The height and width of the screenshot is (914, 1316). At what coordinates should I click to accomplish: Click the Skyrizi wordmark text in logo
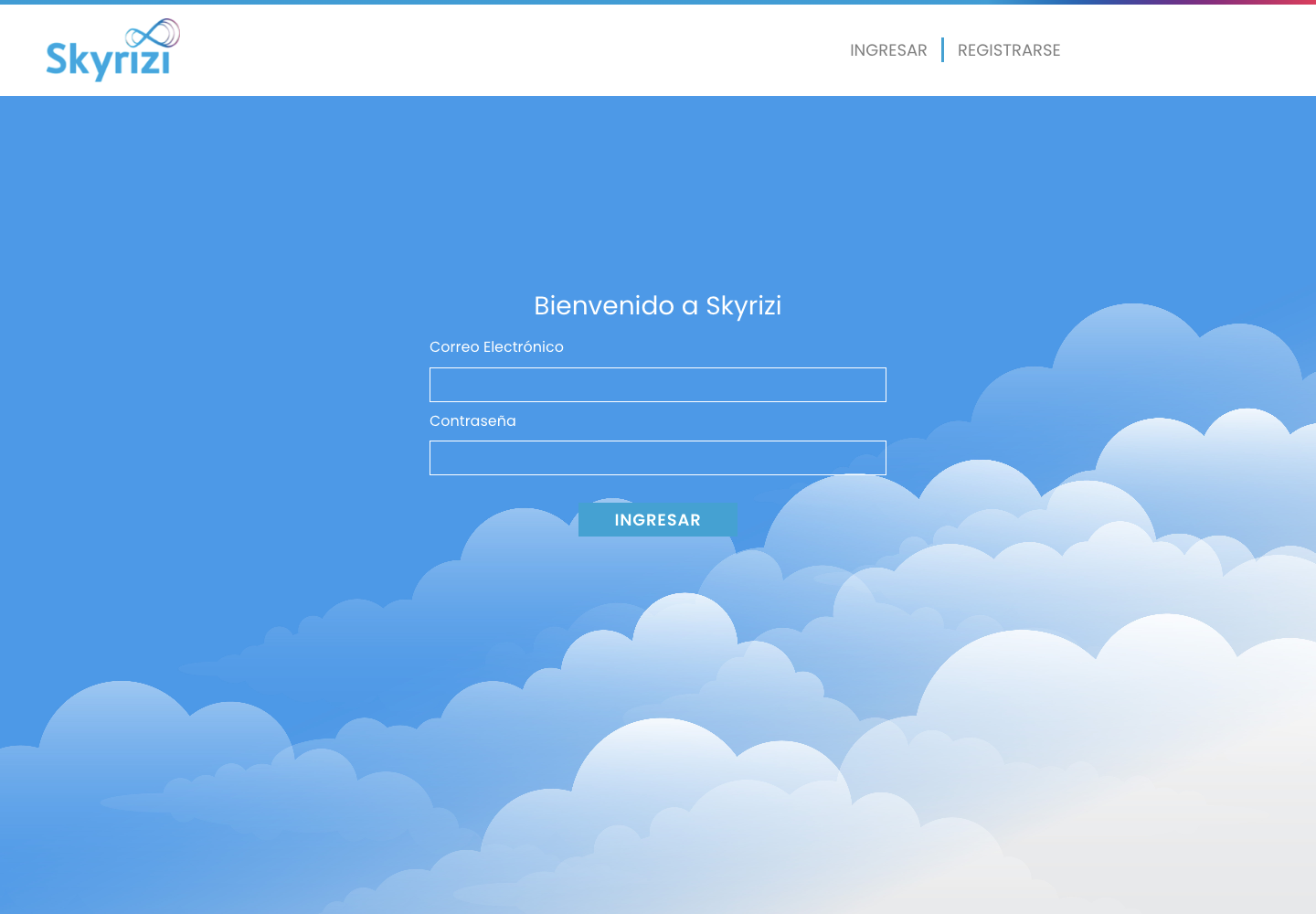(108, 61)
